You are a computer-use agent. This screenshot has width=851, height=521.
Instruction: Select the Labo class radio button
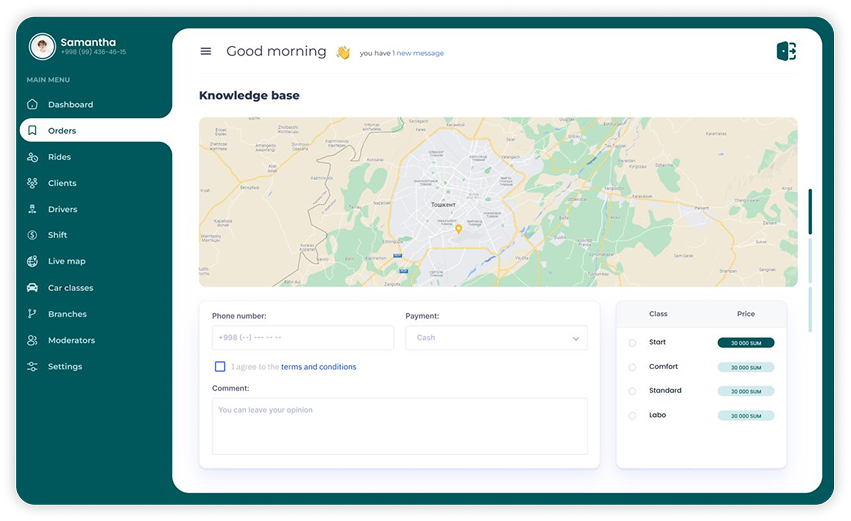pos(632,416)
